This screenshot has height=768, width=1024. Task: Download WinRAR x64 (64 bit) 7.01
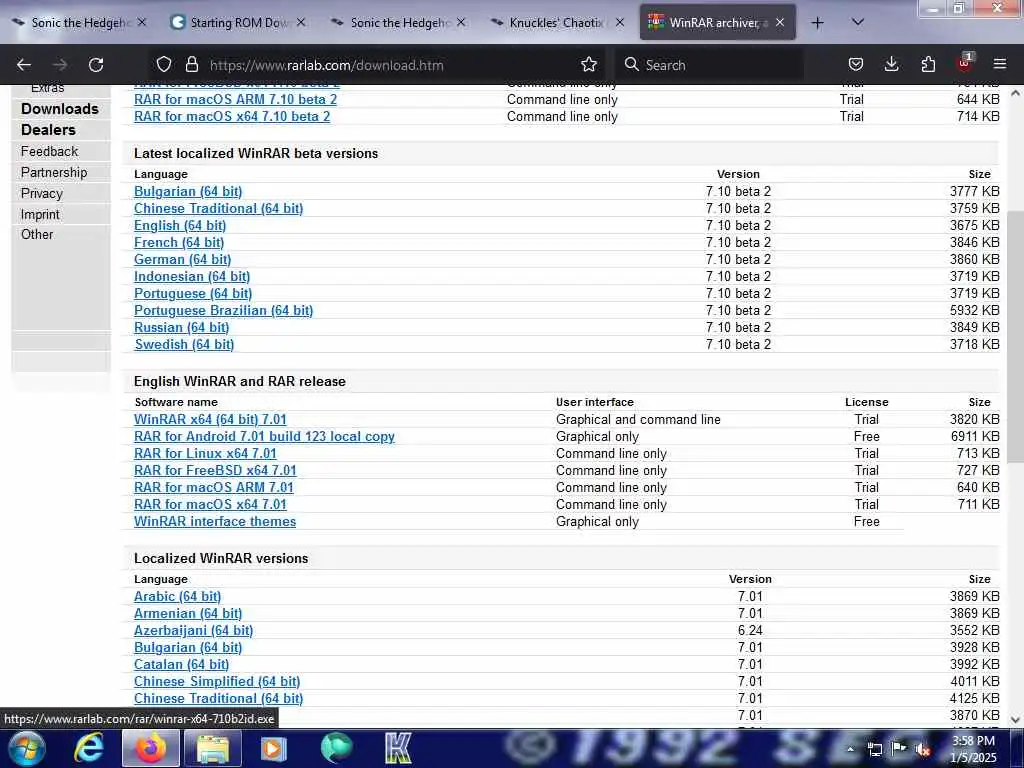click(x=210, y=419)
